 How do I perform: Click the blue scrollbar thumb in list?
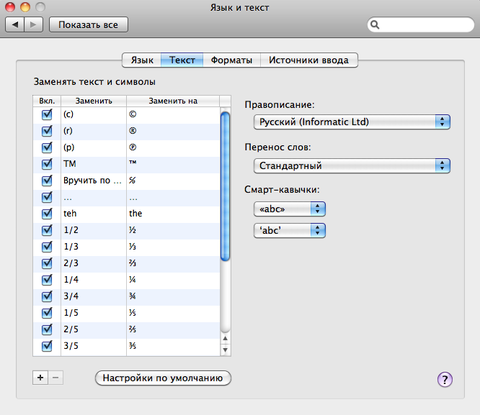pyautogui.click(x=225, y=187)
